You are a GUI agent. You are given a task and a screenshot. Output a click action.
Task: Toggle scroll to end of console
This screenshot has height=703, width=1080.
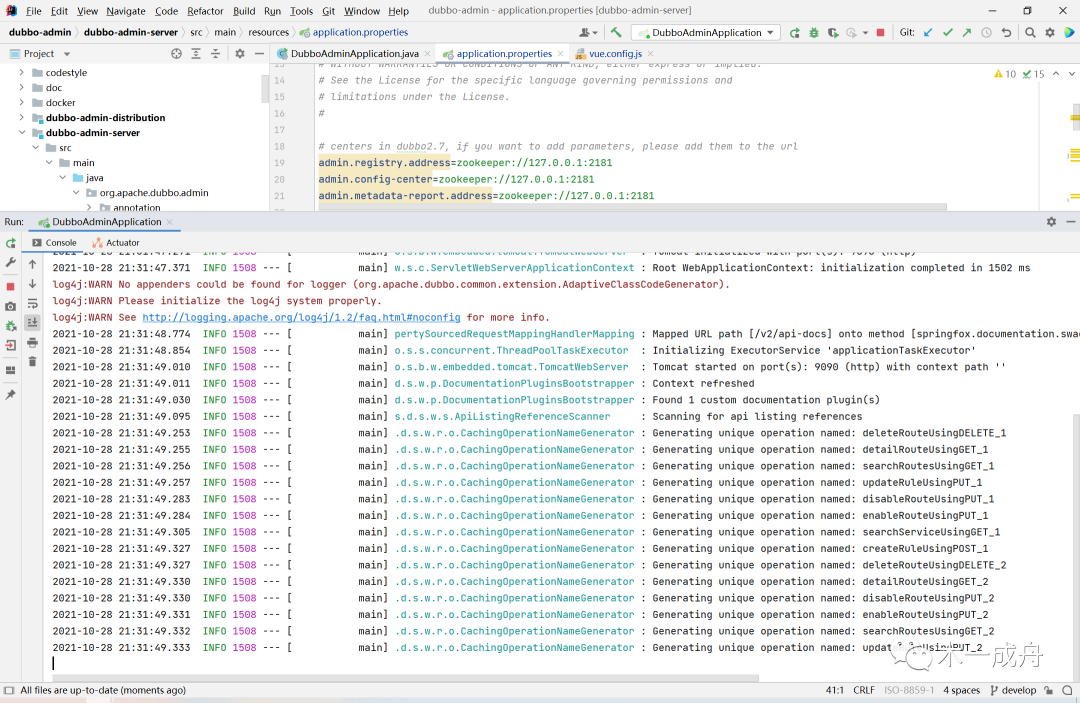pyautogui.click(x=32, y=322)
